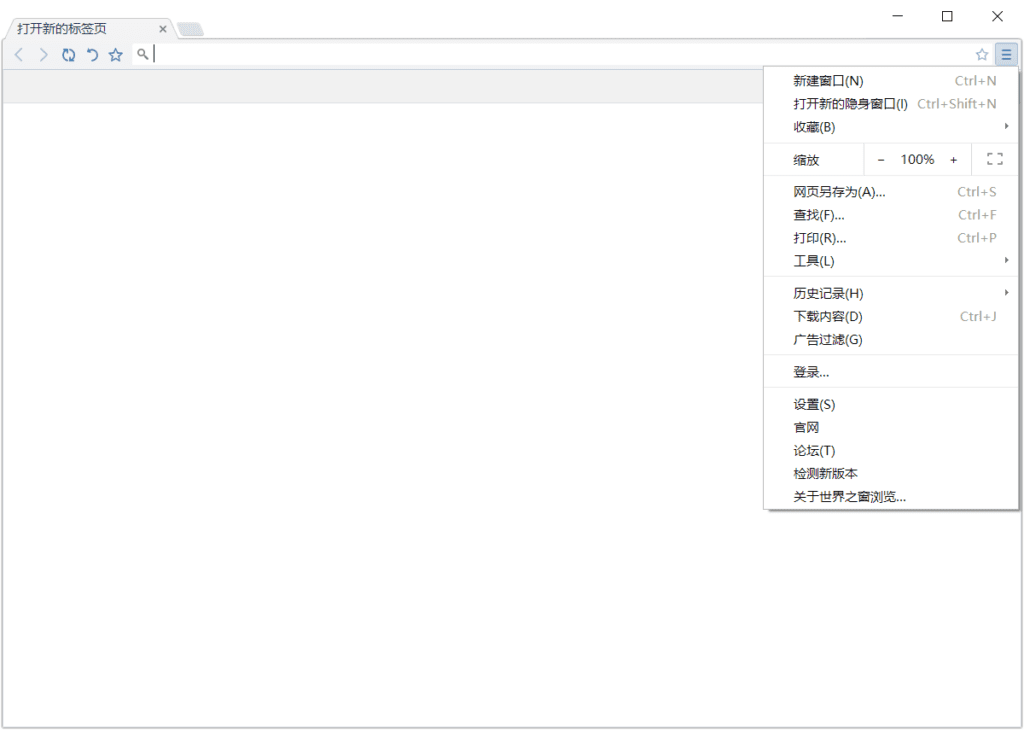Screen dimensions: 1024x730
Task: Open 查找(F)... from the menu
Action: point(891,215)
